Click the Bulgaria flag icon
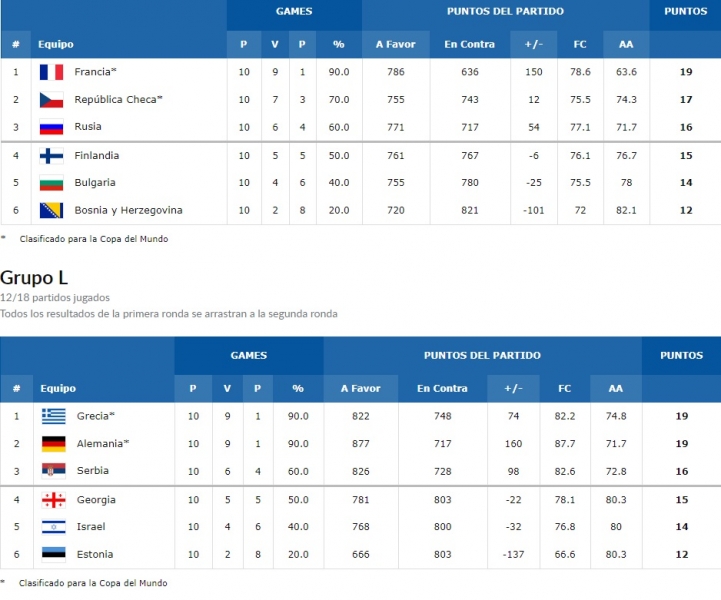Image resolution: width=721 pixels, height=600 pixels. pyautogui.click(x=52, y=183)
